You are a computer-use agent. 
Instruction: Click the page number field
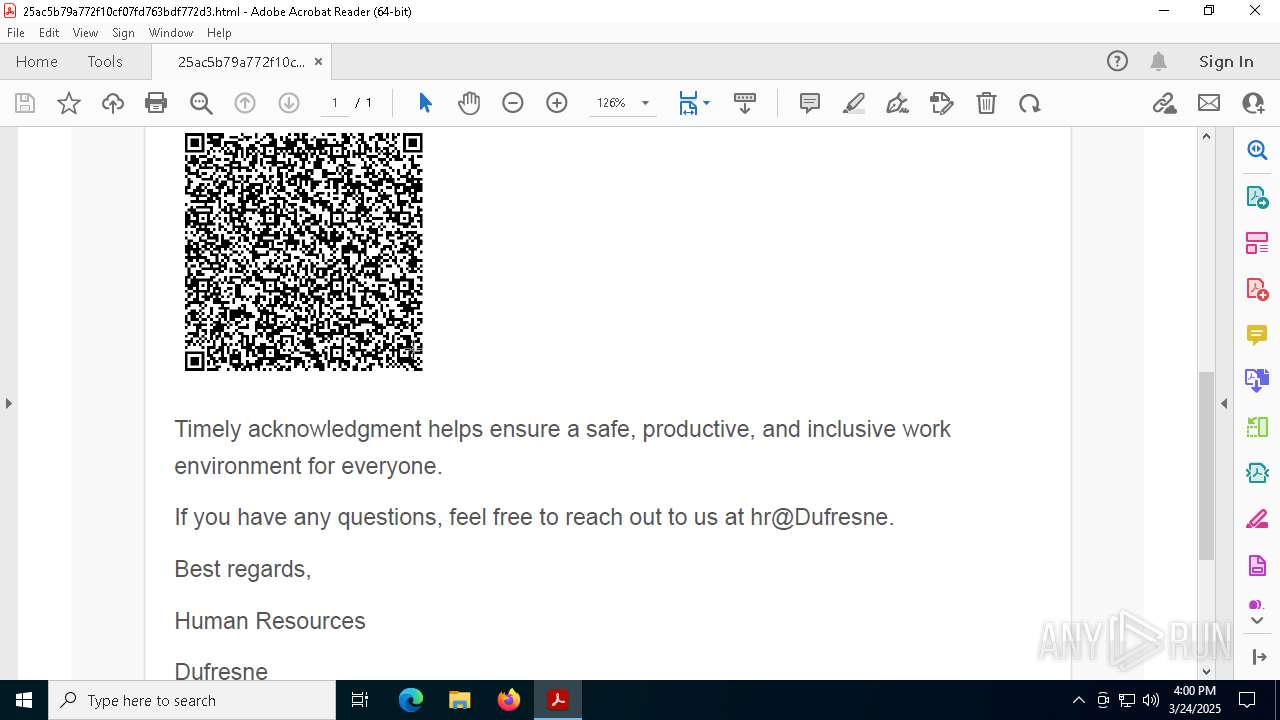[335, 103]
